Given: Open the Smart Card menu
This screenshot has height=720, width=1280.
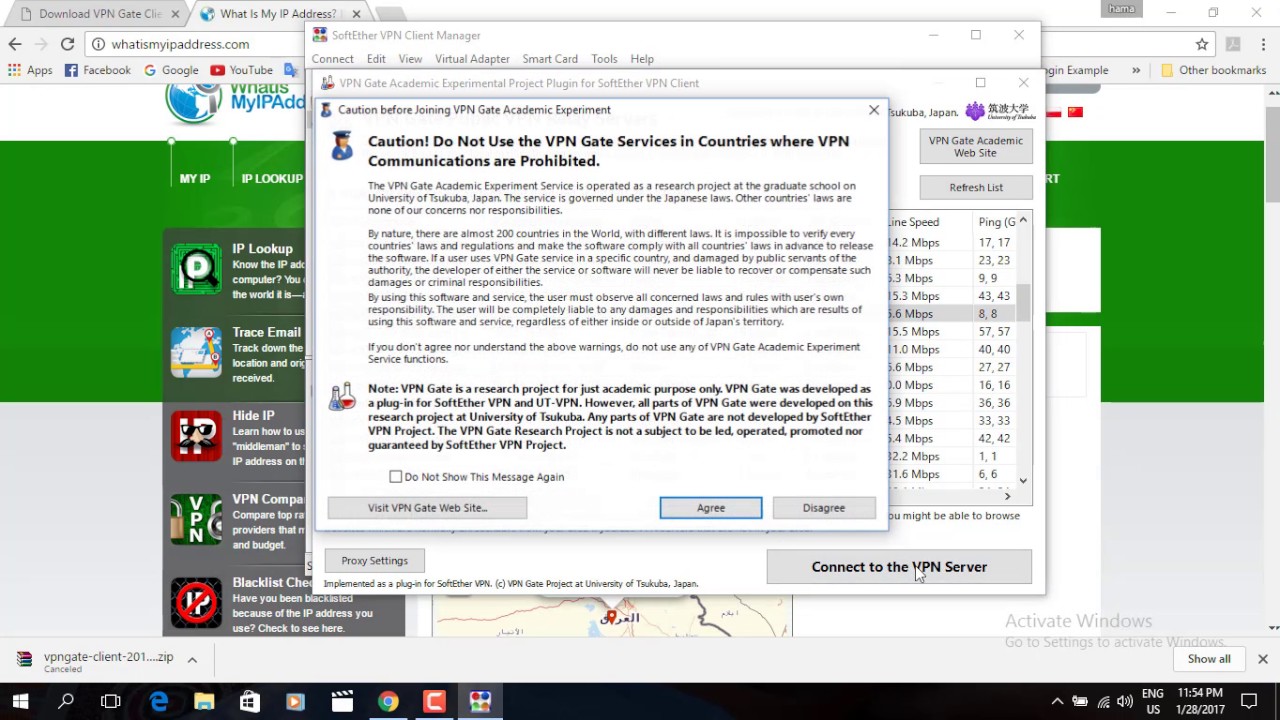Looking at the screenshot, I should (550, 59).
